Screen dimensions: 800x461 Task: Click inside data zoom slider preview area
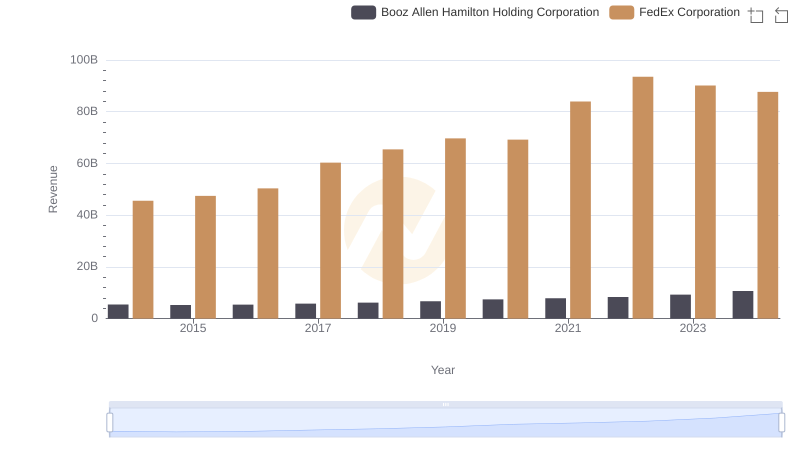coord(445,423)
